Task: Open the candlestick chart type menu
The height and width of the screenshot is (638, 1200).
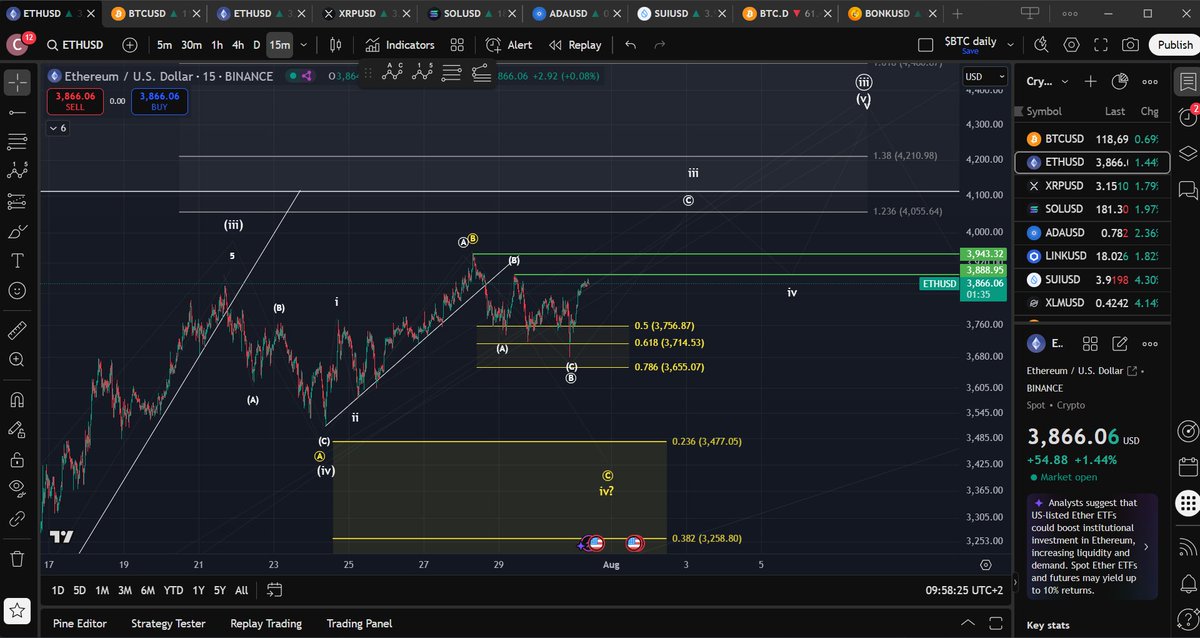Action: coord(335,45)
